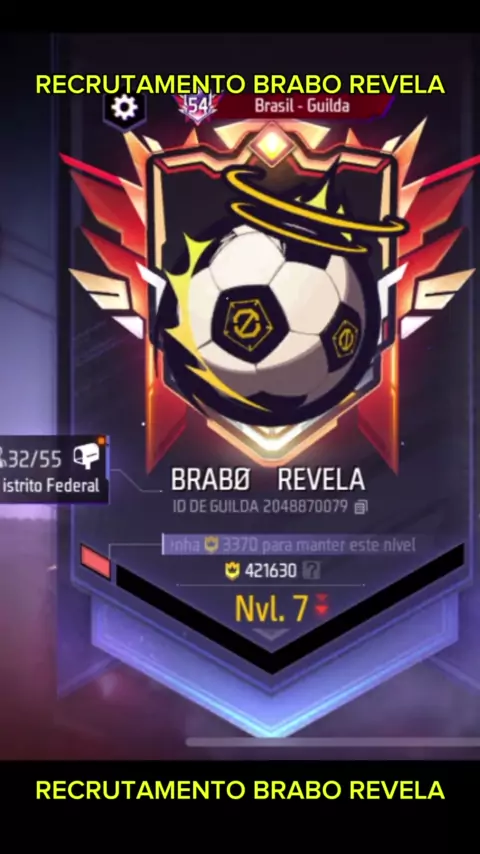Click the red down arrows beside Nvl. 7
The image size is (480, 854).
click(321, 607)
